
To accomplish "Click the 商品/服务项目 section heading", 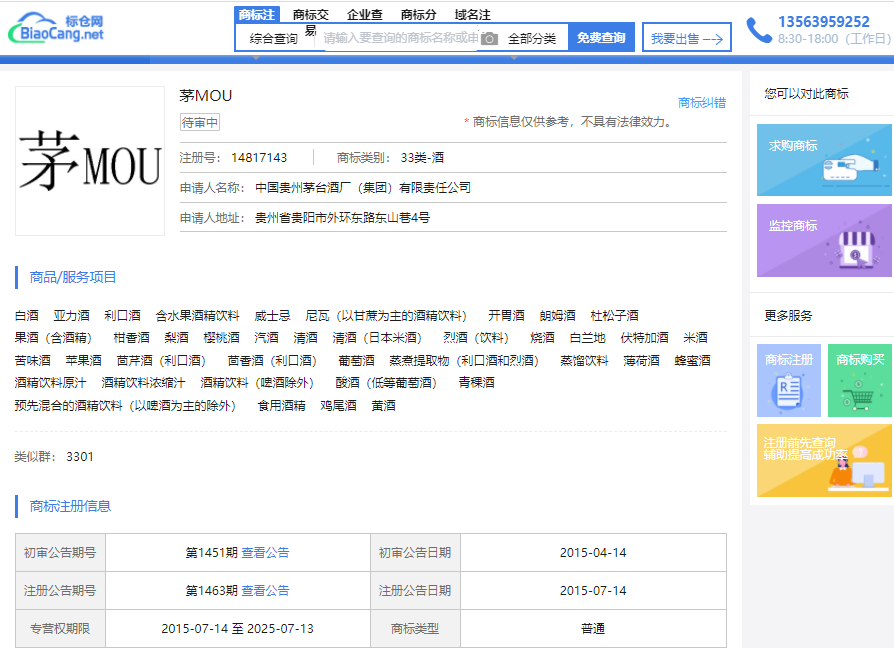I will (72, 278).
